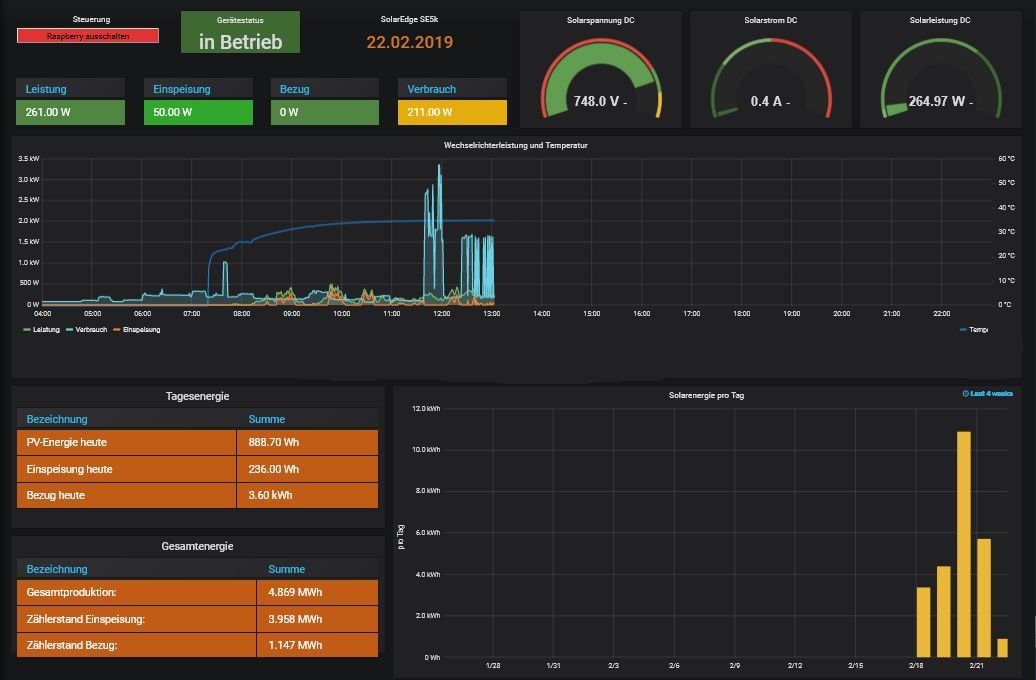Toggle Leistung series in chart legend
This screenshot has height=680, width=1036.
coord(43,329)
